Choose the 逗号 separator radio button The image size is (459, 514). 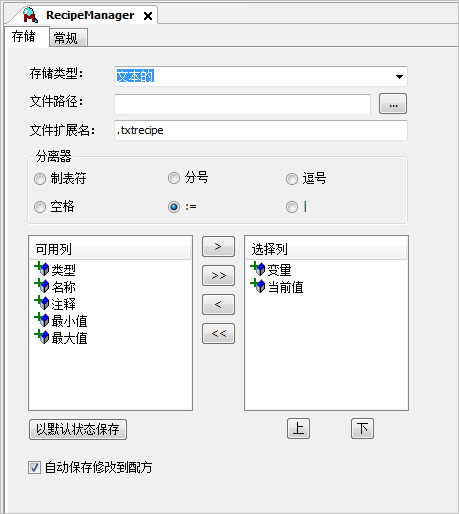pos(292,179)
